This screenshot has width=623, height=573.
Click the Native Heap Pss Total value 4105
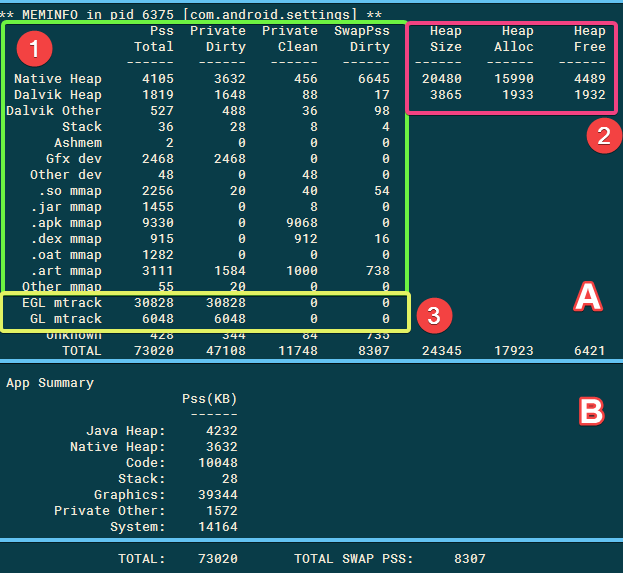coord(158,79)
